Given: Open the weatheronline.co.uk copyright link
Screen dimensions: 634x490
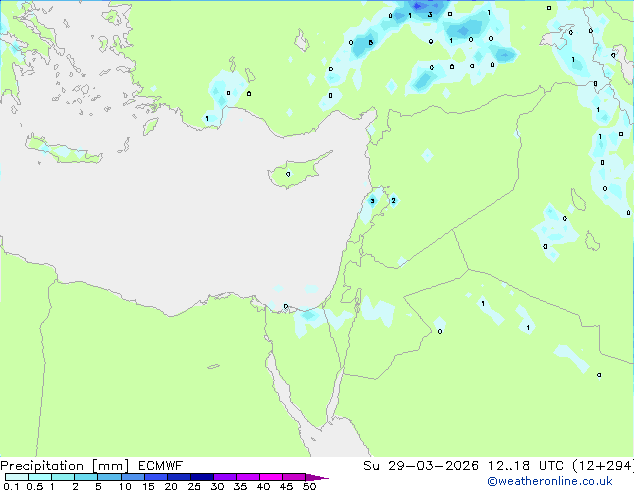Looking at the screenshot, I should coord(550,481).
